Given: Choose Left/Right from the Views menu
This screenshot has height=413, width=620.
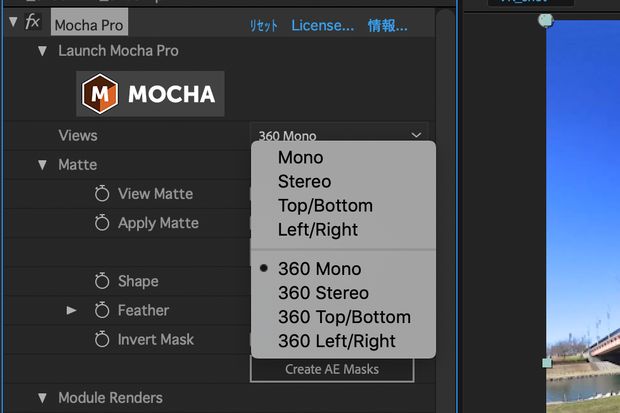Looking at the screenshot, I should pos(318,230).
